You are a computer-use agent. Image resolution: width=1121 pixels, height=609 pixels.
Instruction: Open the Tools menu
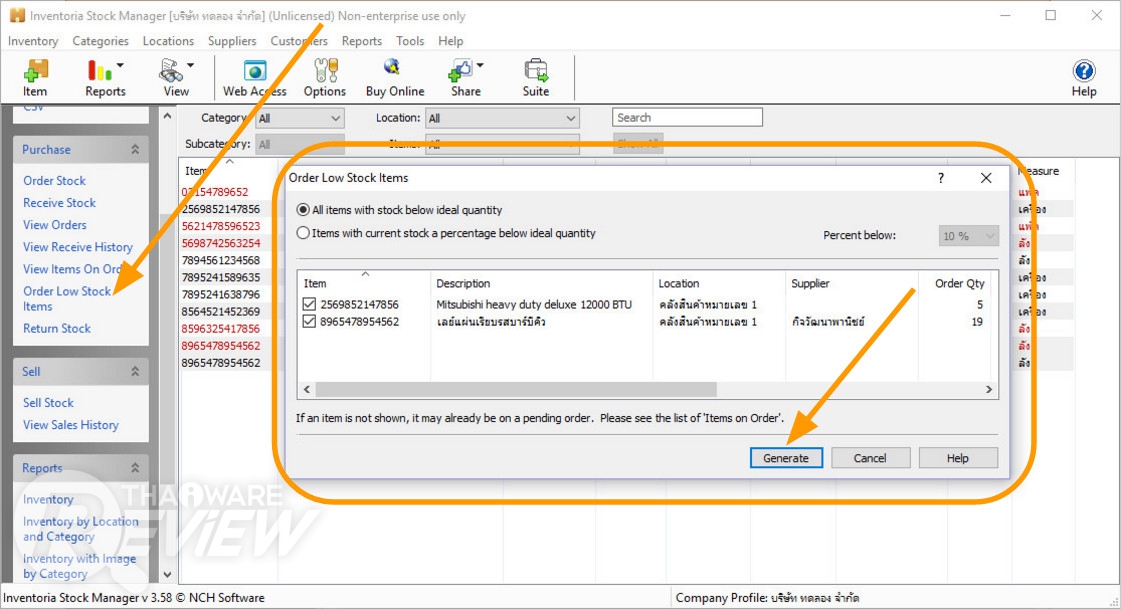click(x=410, y=41)
